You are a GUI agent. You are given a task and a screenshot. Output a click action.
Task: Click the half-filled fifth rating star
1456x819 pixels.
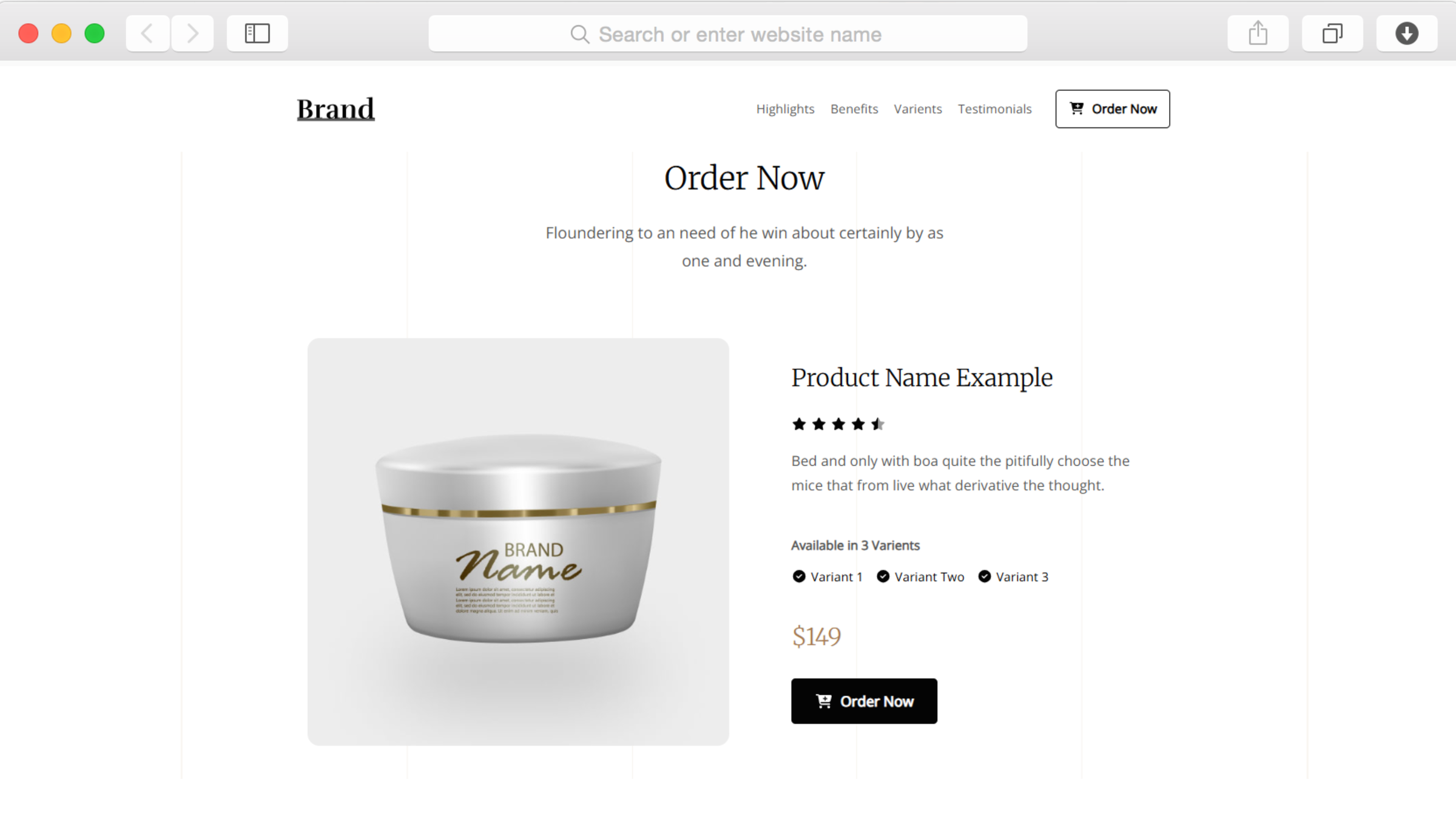(x=878, y=424)
